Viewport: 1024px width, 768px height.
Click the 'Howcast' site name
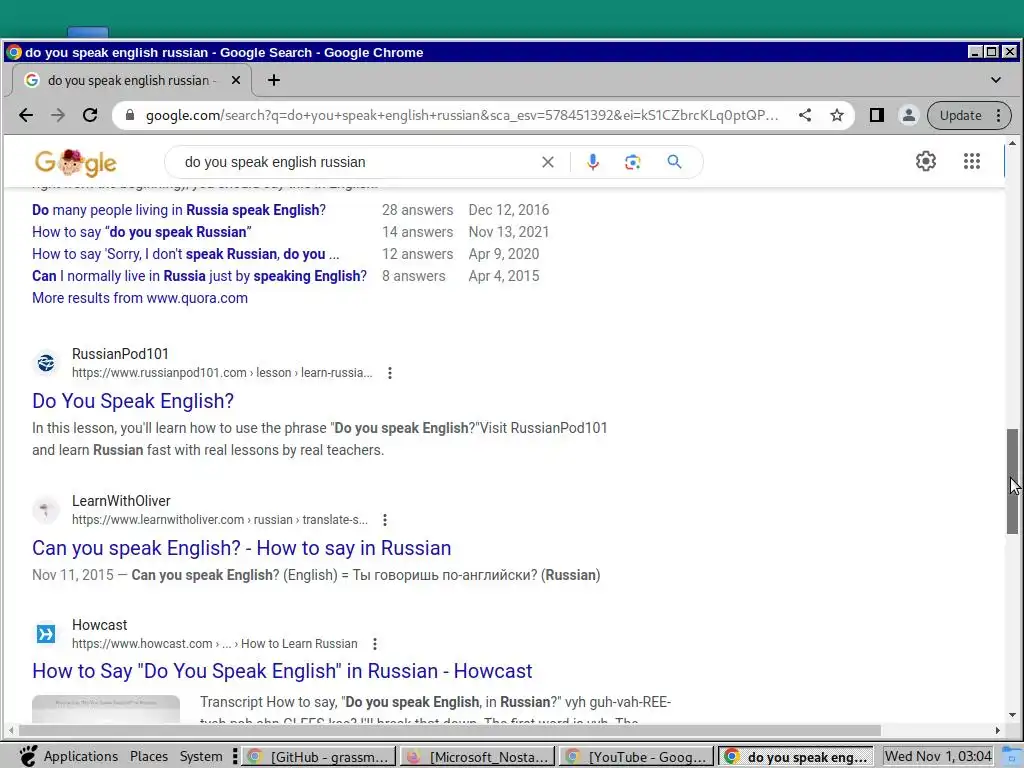click(99, 625)
